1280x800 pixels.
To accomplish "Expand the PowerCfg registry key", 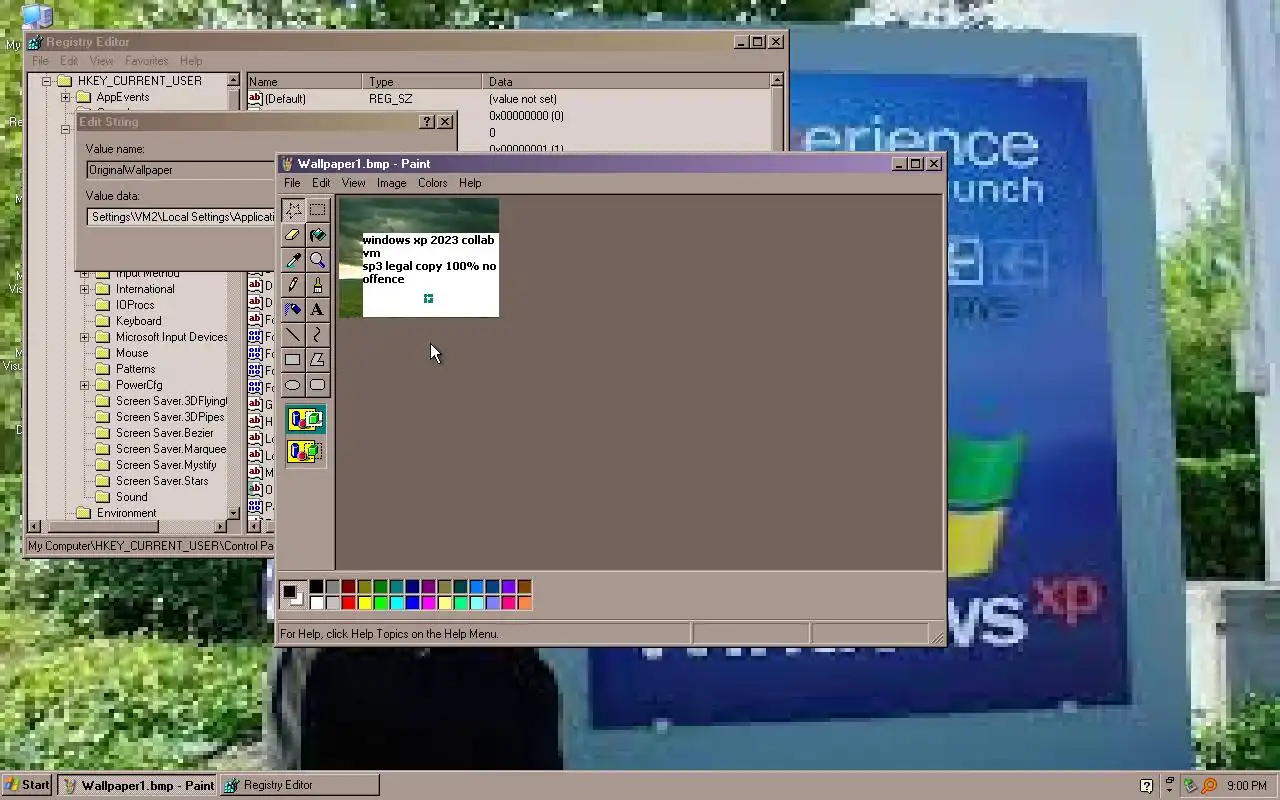I will (x=84, y=385).
